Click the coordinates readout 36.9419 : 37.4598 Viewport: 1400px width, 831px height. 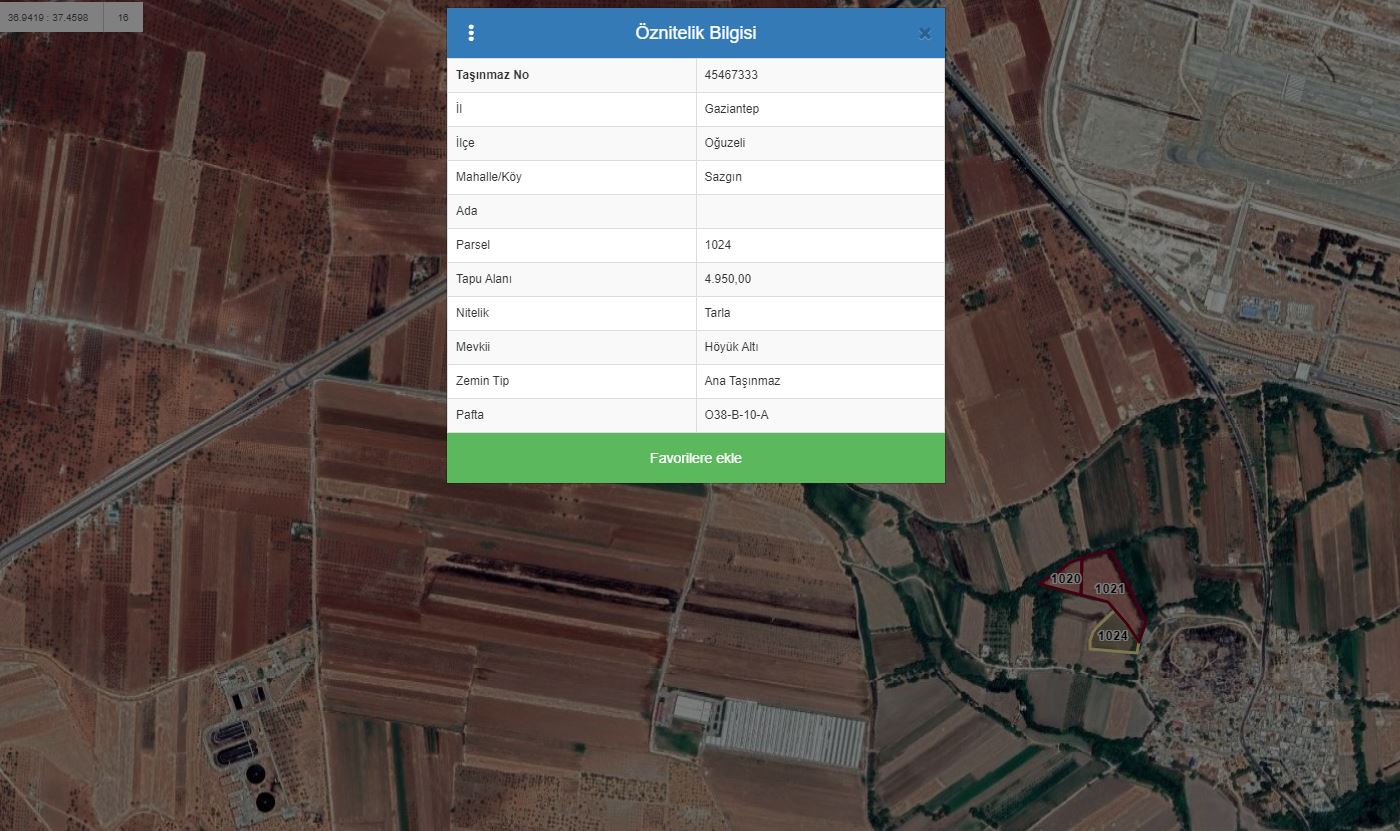(x=48, y=17)
